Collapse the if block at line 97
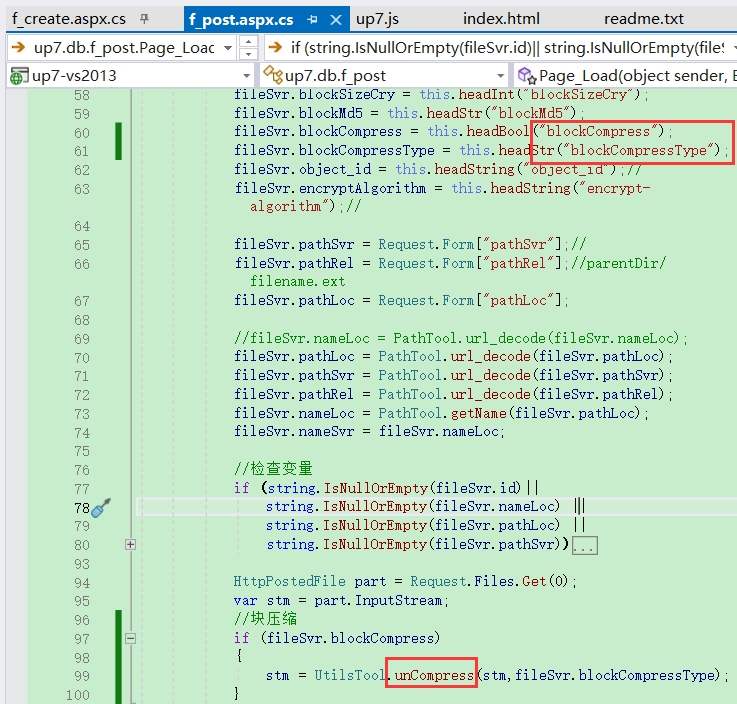This screenshot has height=704, width=737. [131, 638]
